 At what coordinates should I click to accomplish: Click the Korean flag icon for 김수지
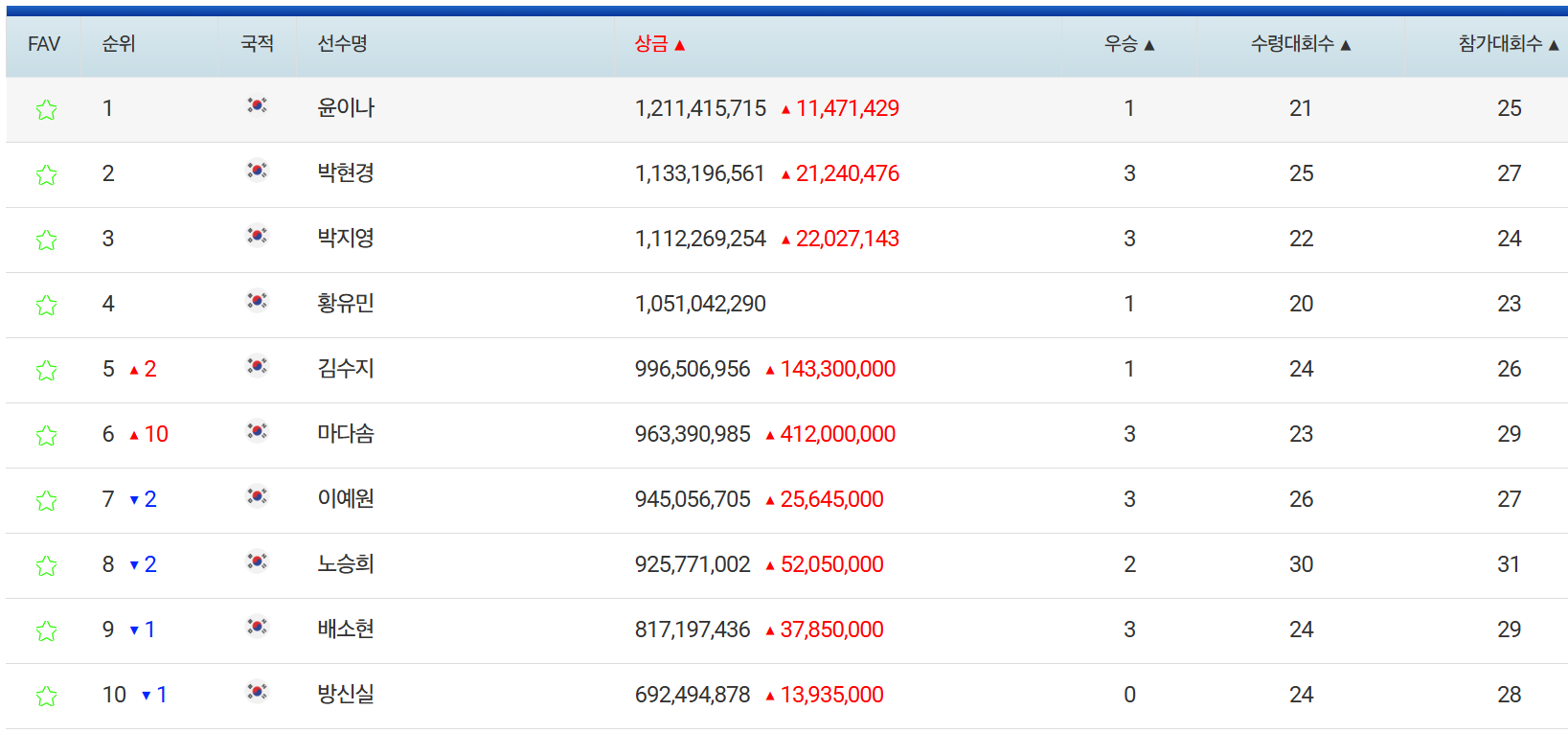(x=257, y=366)
